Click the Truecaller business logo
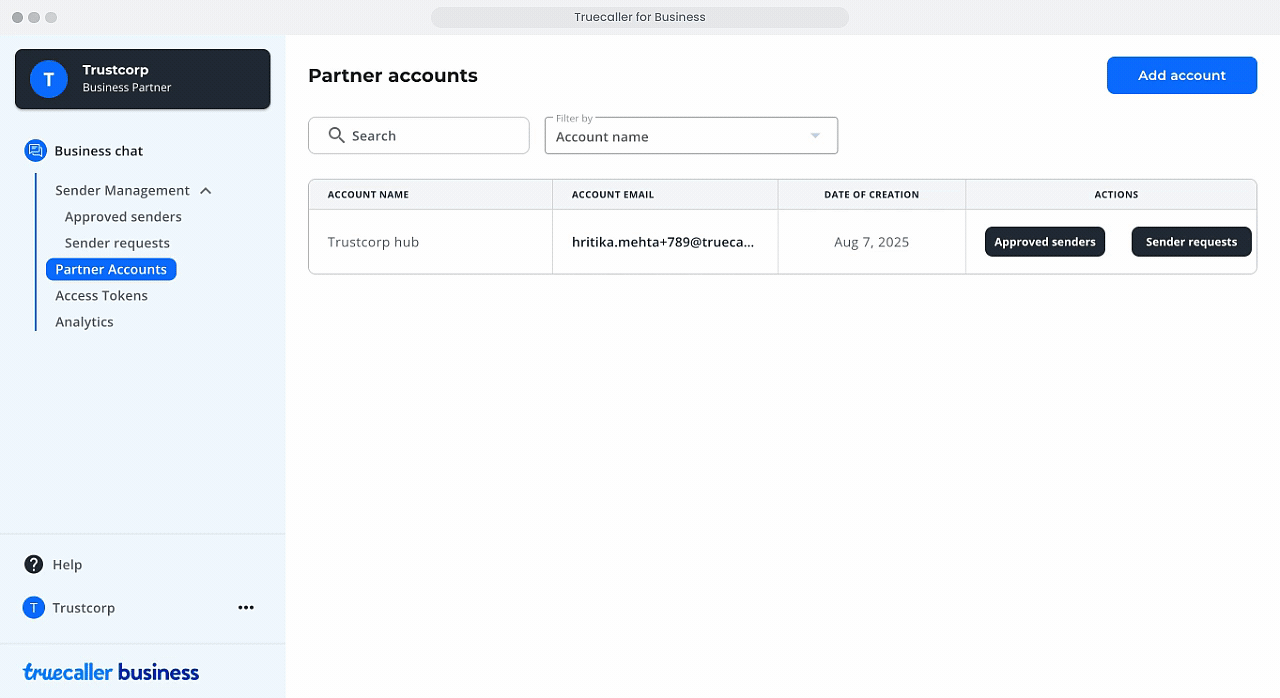This screenshot has height=698, width=1280. (111, 672)
